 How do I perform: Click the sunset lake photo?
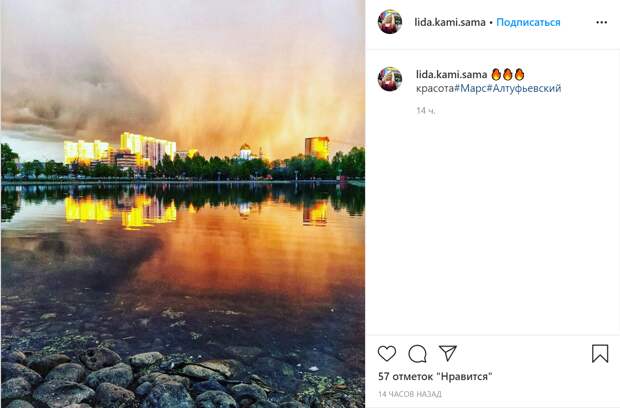tap(183, 204)
